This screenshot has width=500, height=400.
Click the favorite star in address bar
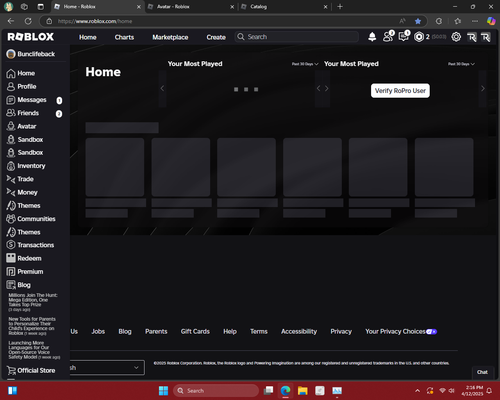point(418,21)
